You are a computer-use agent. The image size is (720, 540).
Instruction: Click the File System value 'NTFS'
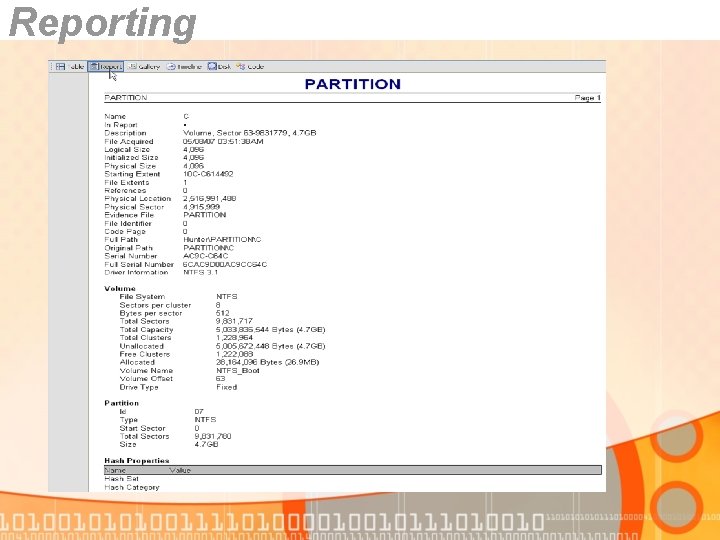coord(227,297)
